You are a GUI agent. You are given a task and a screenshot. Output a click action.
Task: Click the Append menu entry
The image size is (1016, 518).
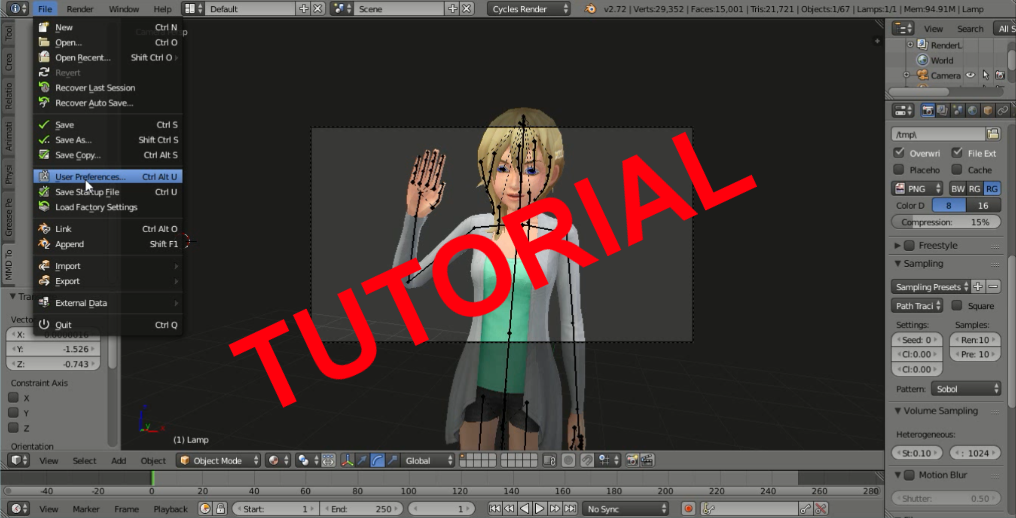coord(108,244)
